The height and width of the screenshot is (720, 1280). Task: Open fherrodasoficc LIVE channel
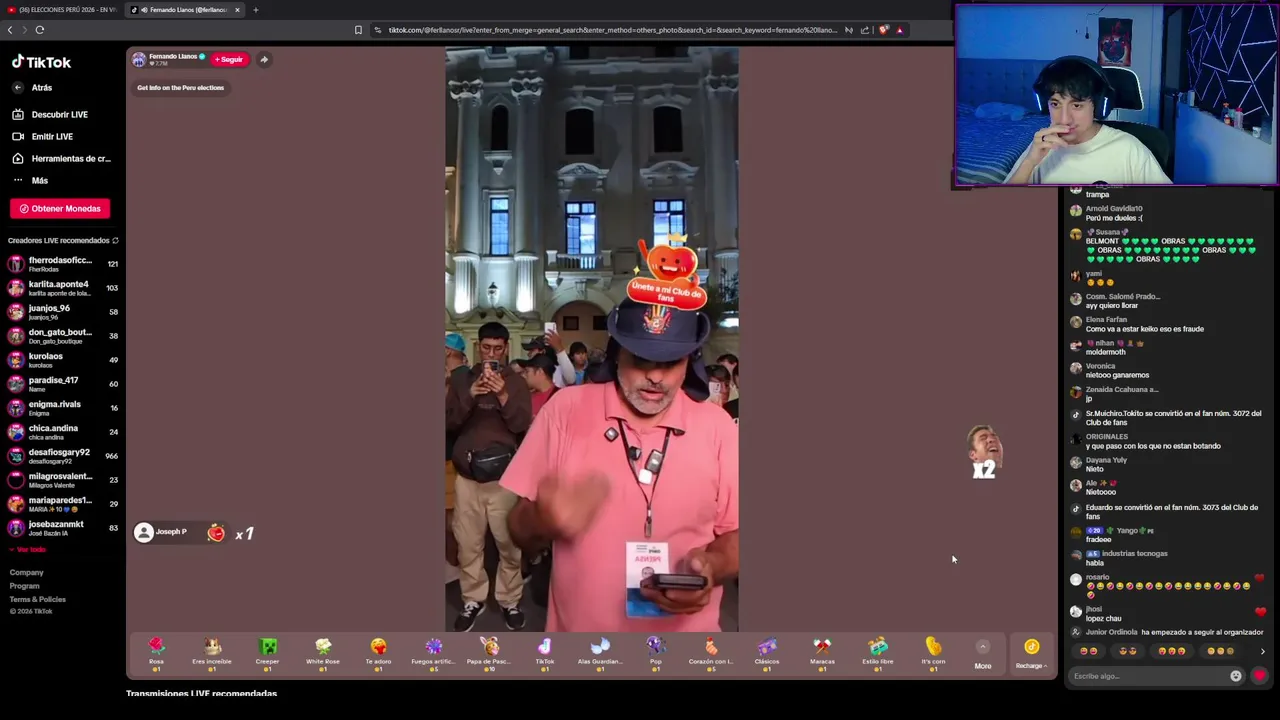coord(62,264)
